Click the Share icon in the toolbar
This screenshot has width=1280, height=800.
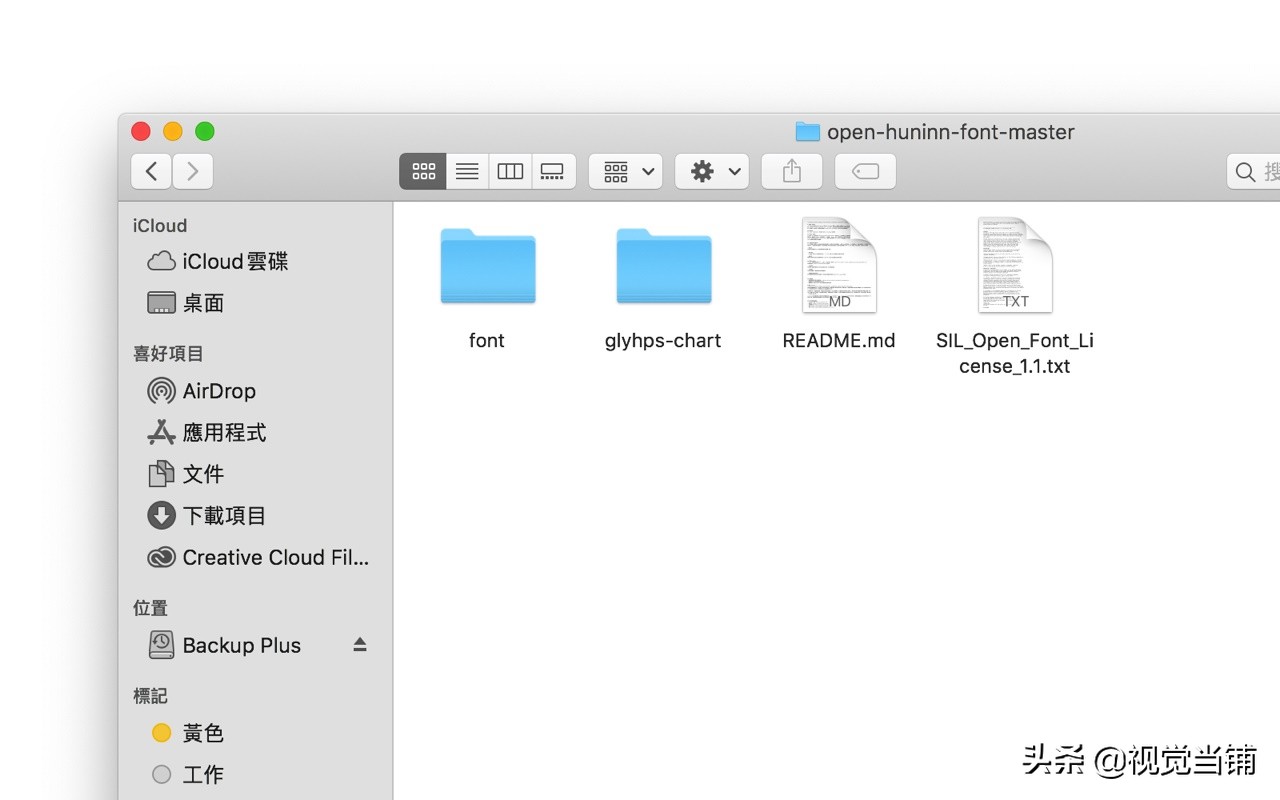pyautogui.click(x=791, y=170)
